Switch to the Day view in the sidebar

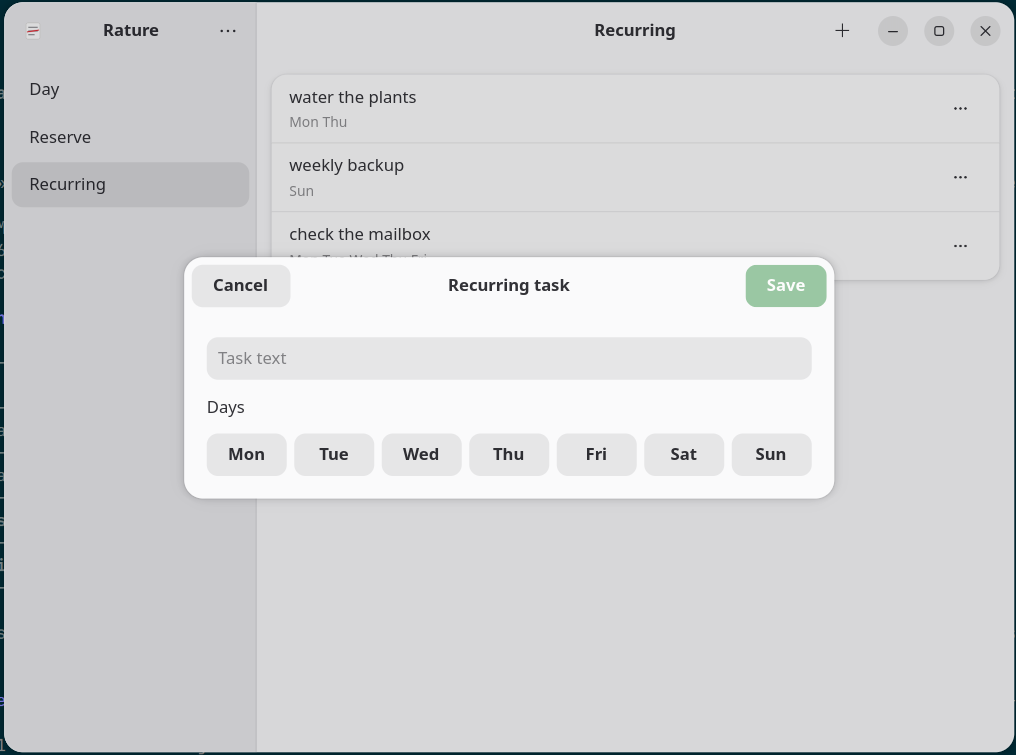coord(130,89)
